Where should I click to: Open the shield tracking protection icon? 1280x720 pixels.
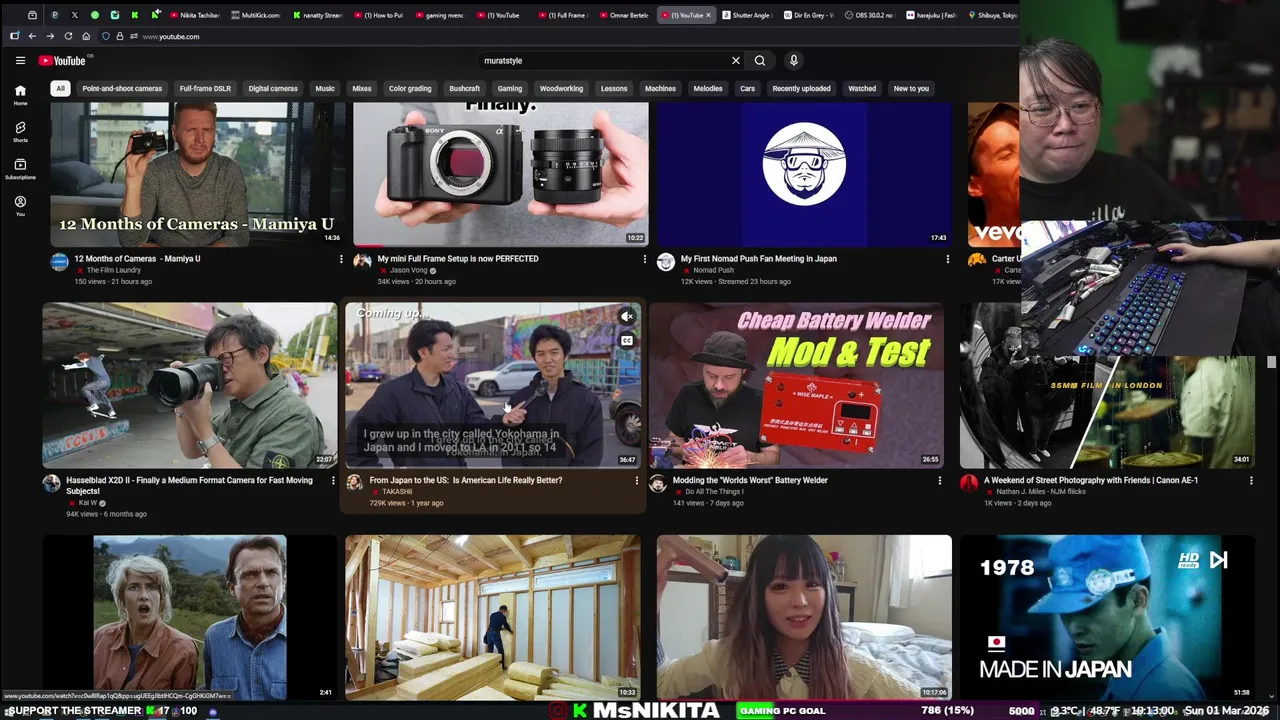[107, 36]
